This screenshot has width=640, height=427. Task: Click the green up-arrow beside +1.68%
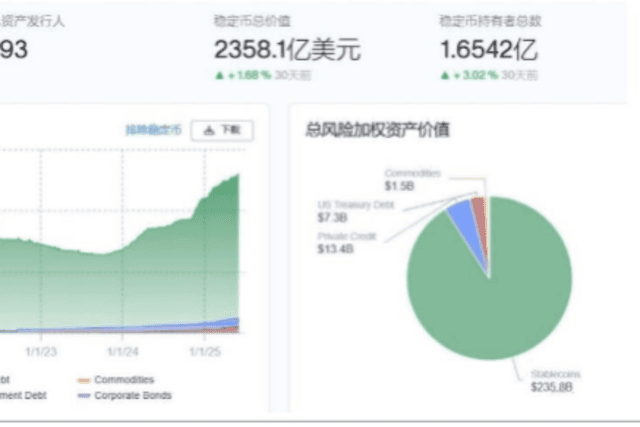[x=220, y=76]
